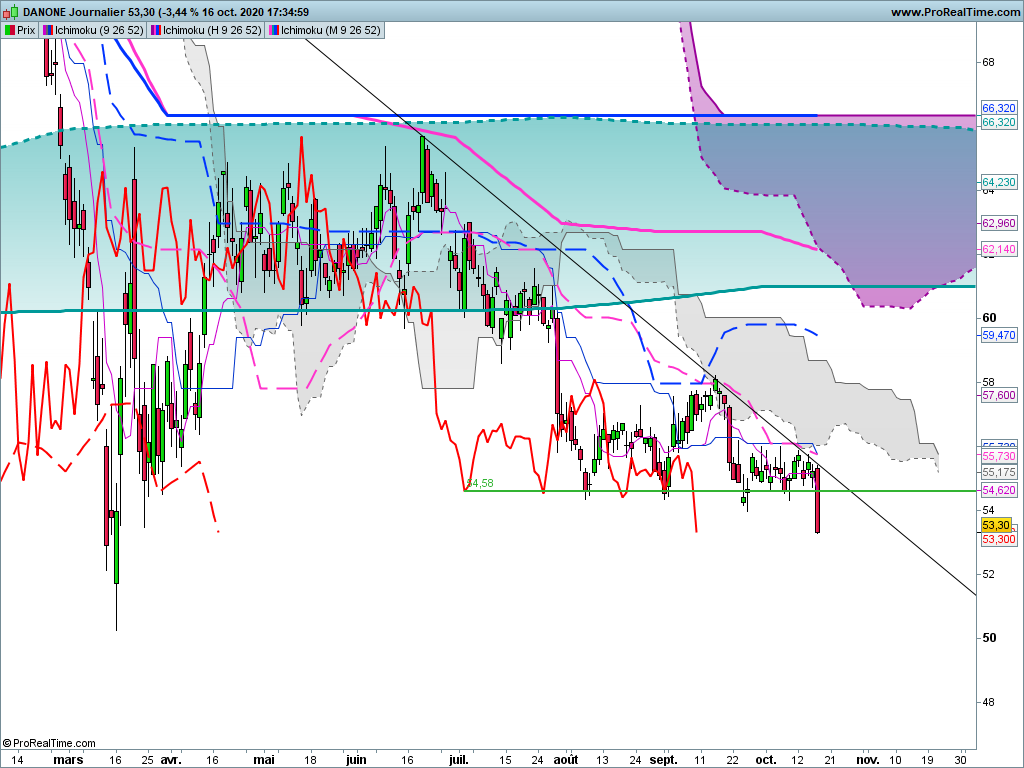Viewport: 1024px width, 768px height.
Task: Click the 68 price axis value
Action: click(x=988, y=62)
